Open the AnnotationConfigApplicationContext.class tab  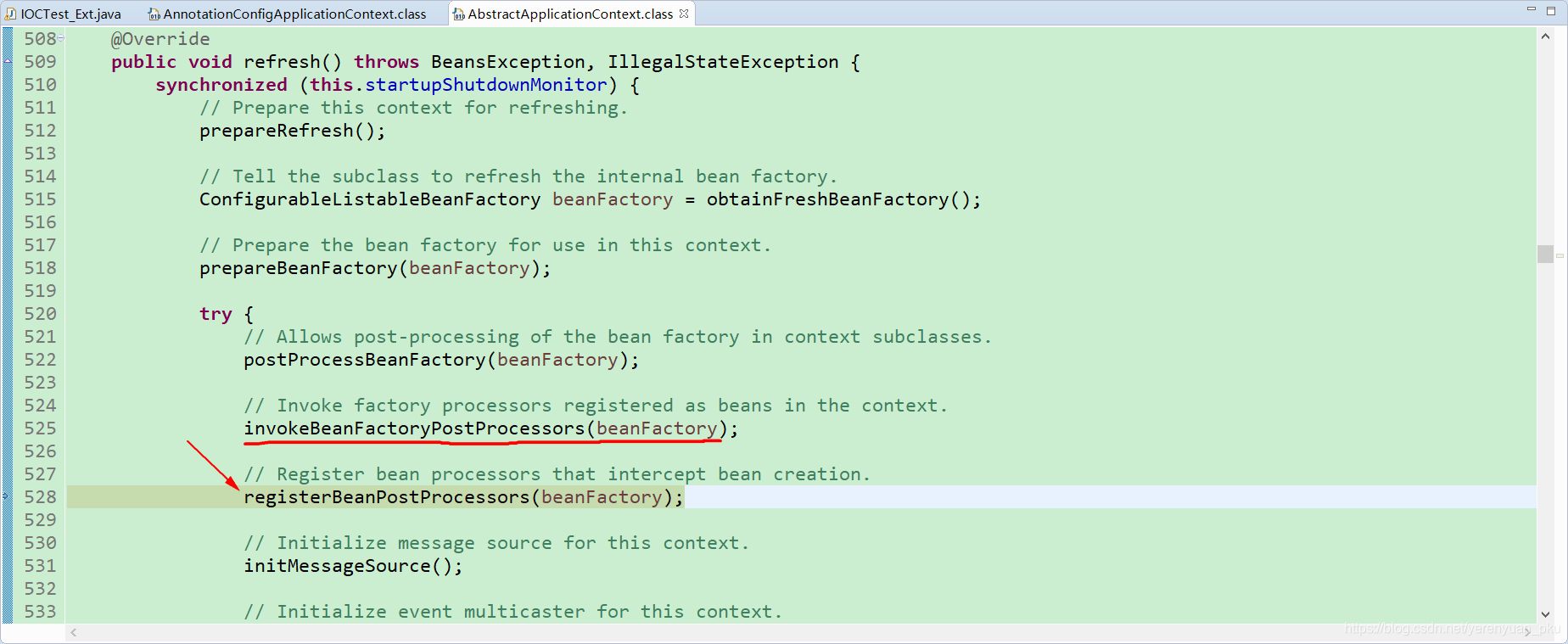[x=288, y=14]
